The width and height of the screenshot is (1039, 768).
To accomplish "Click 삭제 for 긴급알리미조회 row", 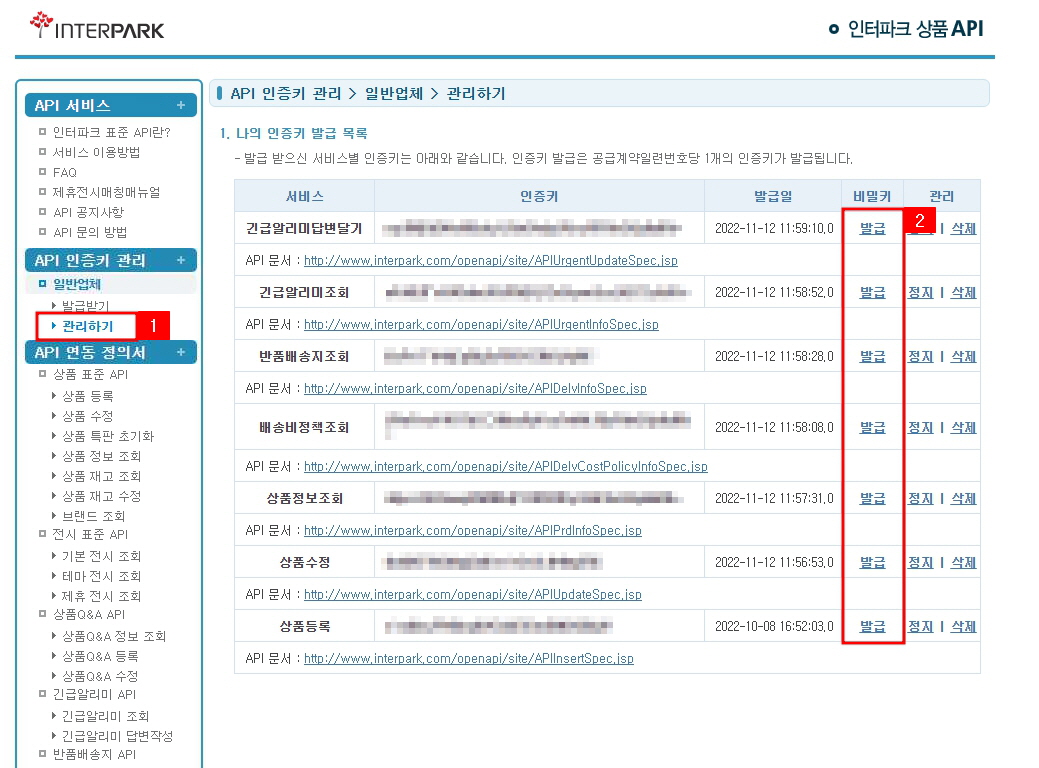I will [x=963, y=292].
